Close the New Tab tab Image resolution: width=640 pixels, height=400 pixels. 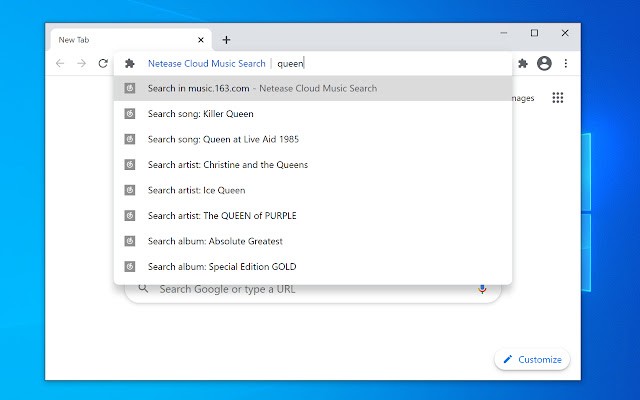201,40
